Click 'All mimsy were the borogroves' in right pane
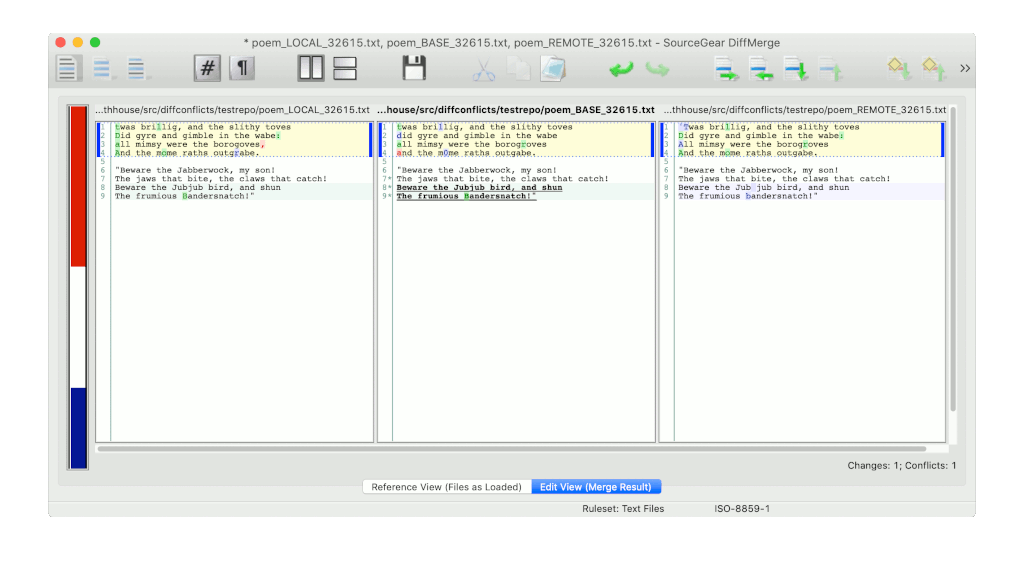This screenshot has height=581, width=1024. [x=753, y=144]
